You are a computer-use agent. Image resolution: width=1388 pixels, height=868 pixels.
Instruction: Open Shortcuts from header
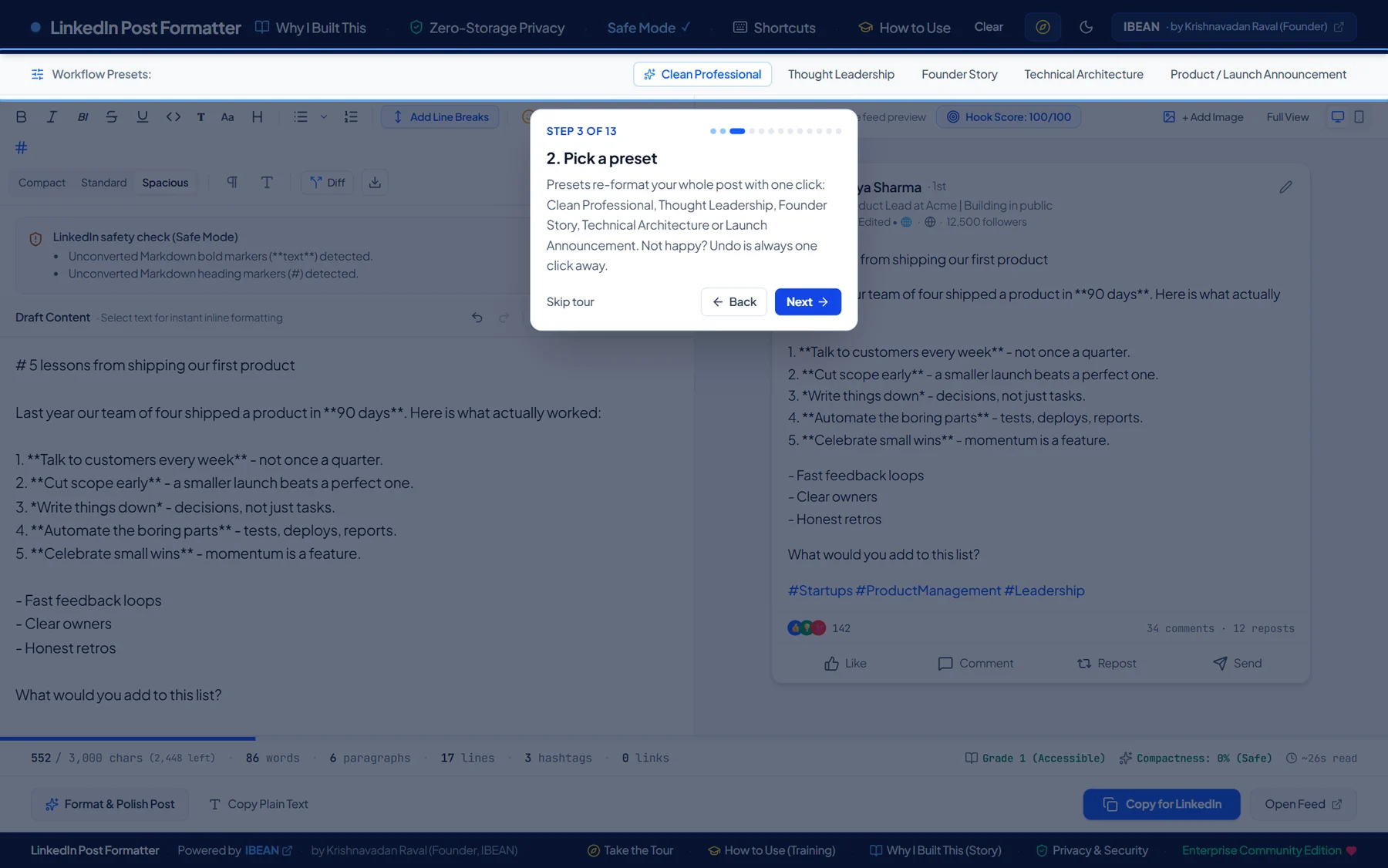pos(774,28)
